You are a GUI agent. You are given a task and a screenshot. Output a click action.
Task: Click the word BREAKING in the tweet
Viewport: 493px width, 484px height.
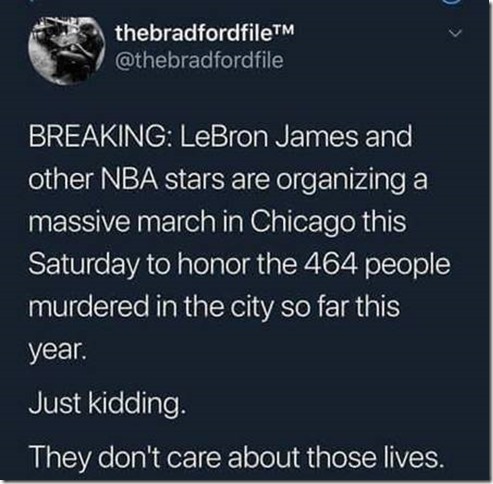100,137
